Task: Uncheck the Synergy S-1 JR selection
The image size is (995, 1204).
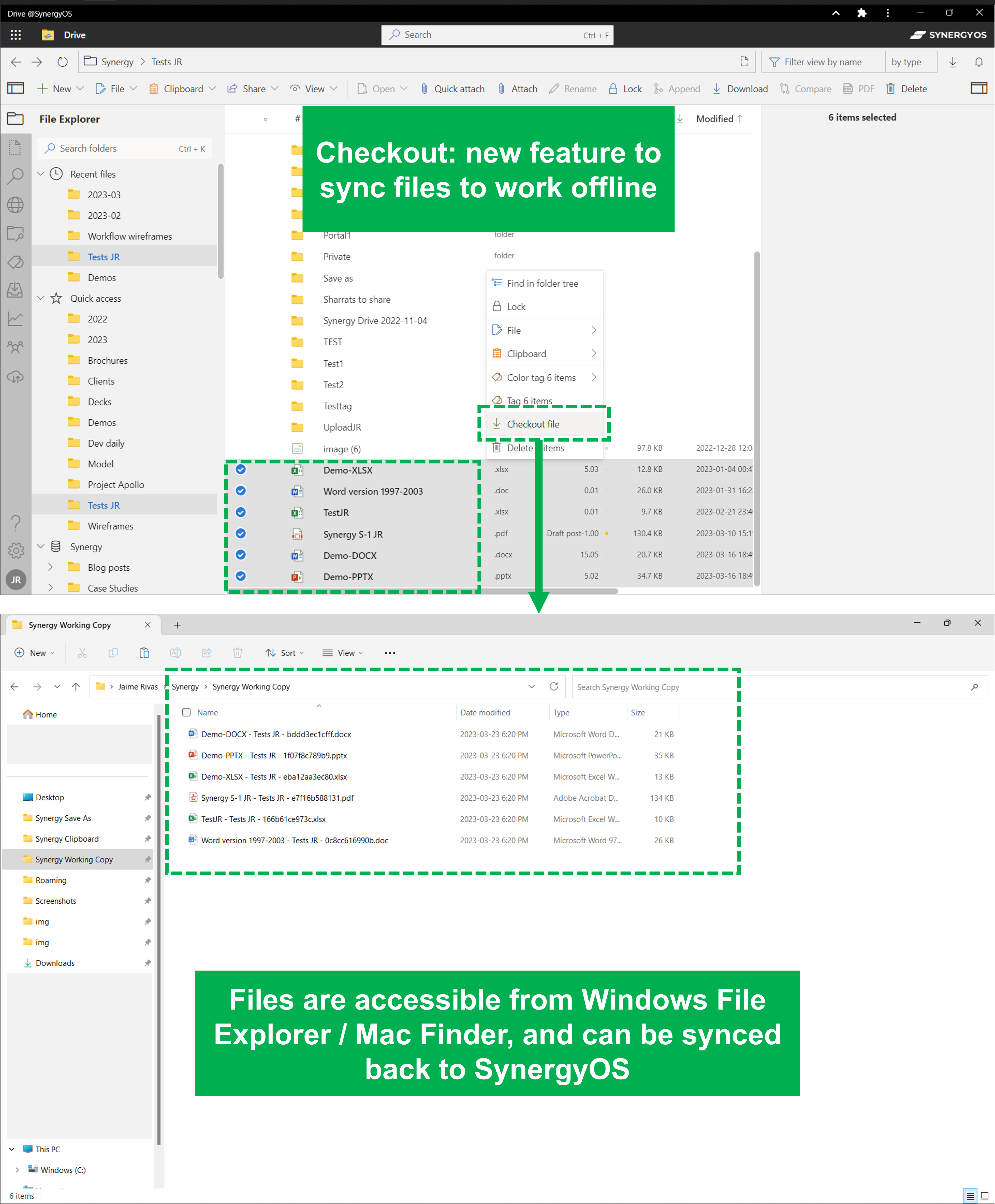Action: pyautogui.click(x=241, y=534)
